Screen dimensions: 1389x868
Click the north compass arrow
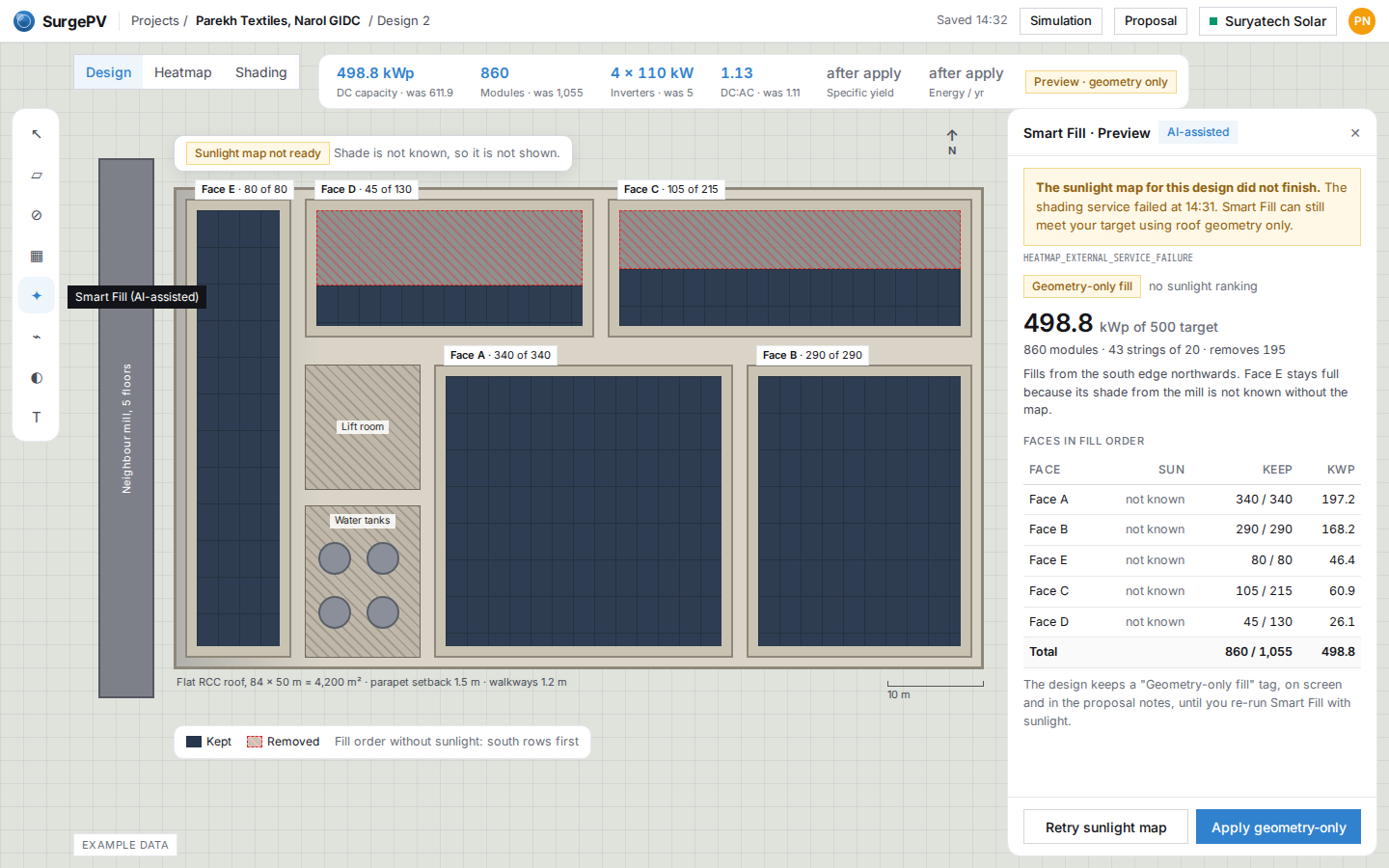coord(952,142)
